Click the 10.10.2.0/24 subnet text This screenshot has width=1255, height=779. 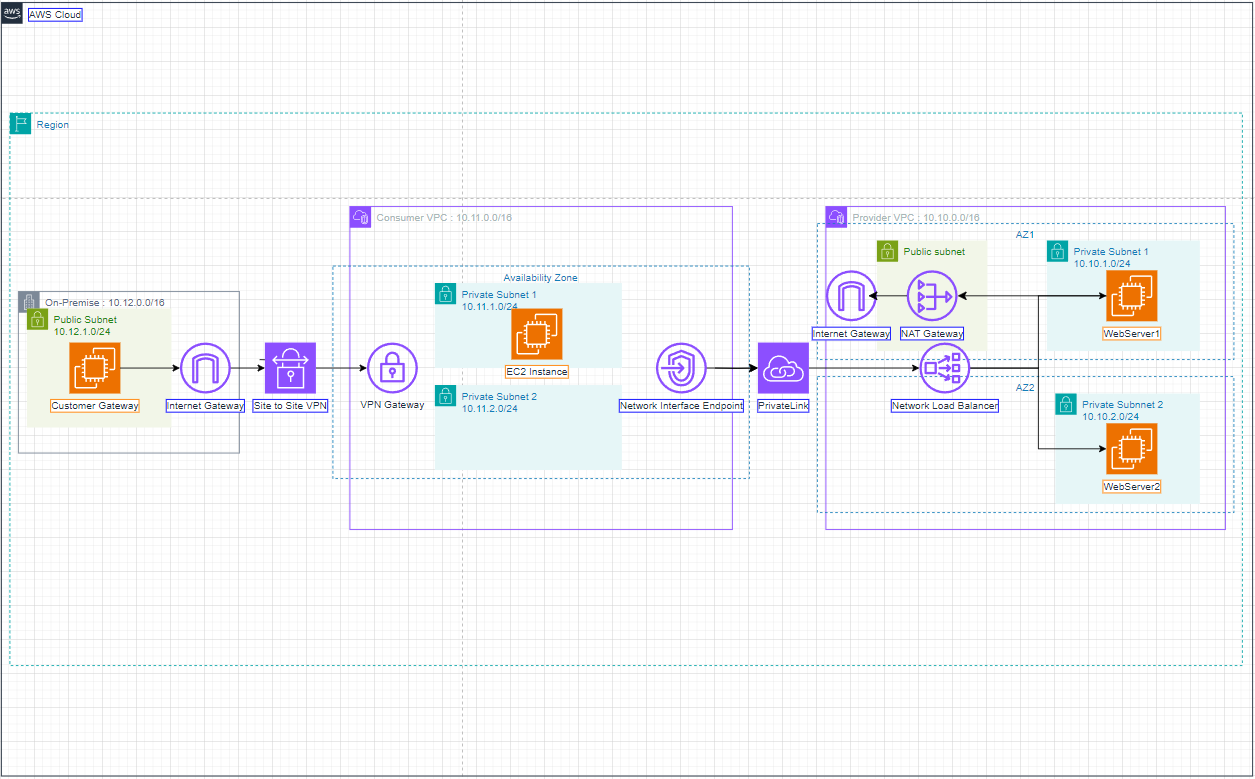click(x=1111, y=416)
